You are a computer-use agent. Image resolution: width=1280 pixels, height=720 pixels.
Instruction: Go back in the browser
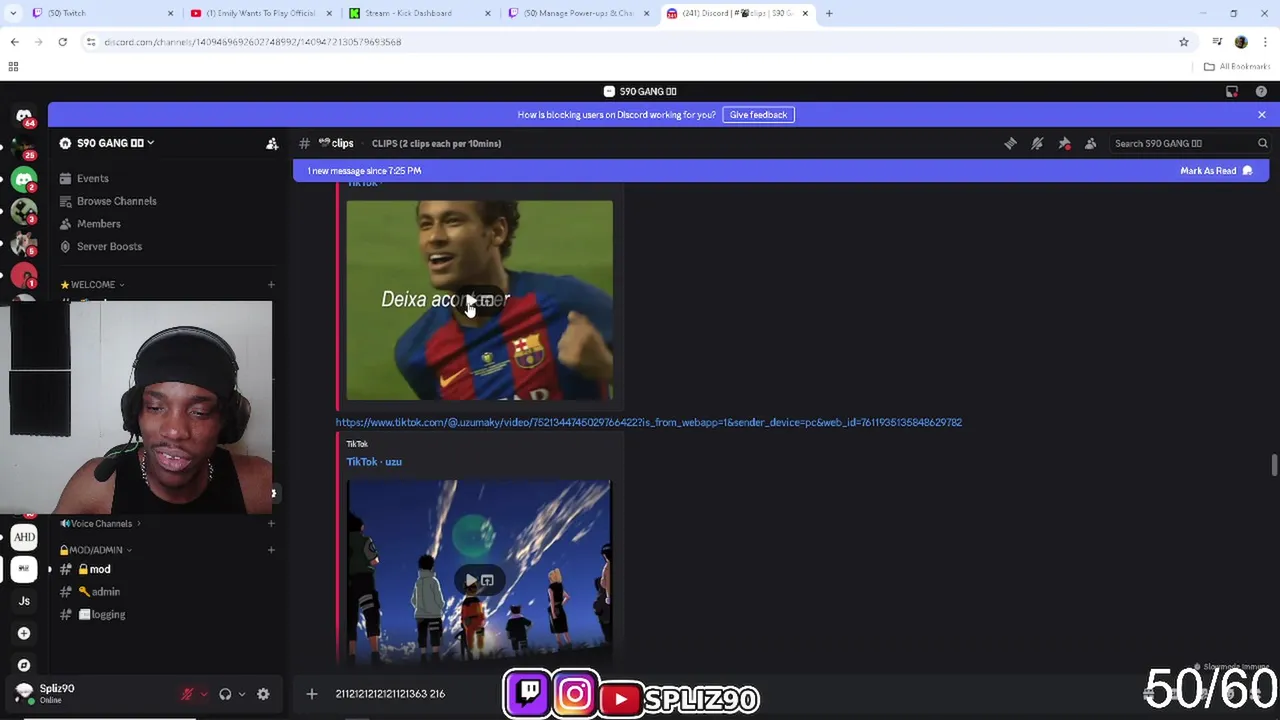pyautogui.click(x=14, y=42)
